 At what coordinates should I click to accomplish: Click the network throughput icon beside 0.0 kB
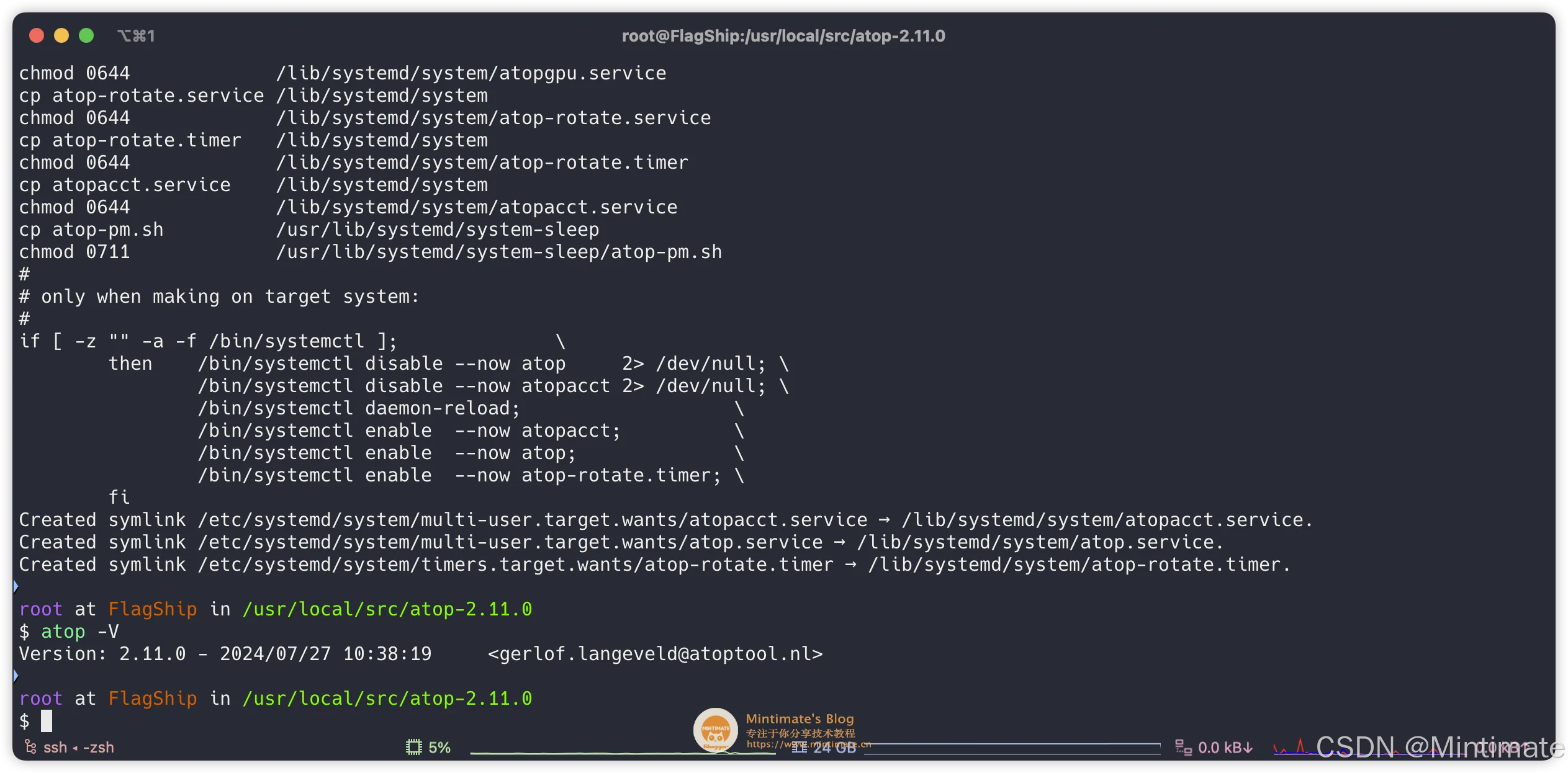[1183, 748]
